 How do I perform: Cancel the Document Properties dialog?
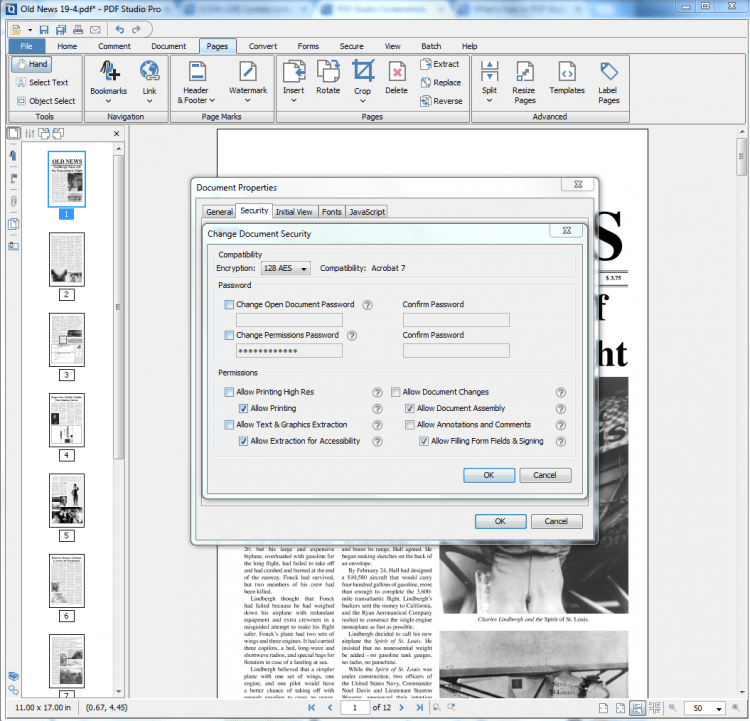[x=556, y=521]
